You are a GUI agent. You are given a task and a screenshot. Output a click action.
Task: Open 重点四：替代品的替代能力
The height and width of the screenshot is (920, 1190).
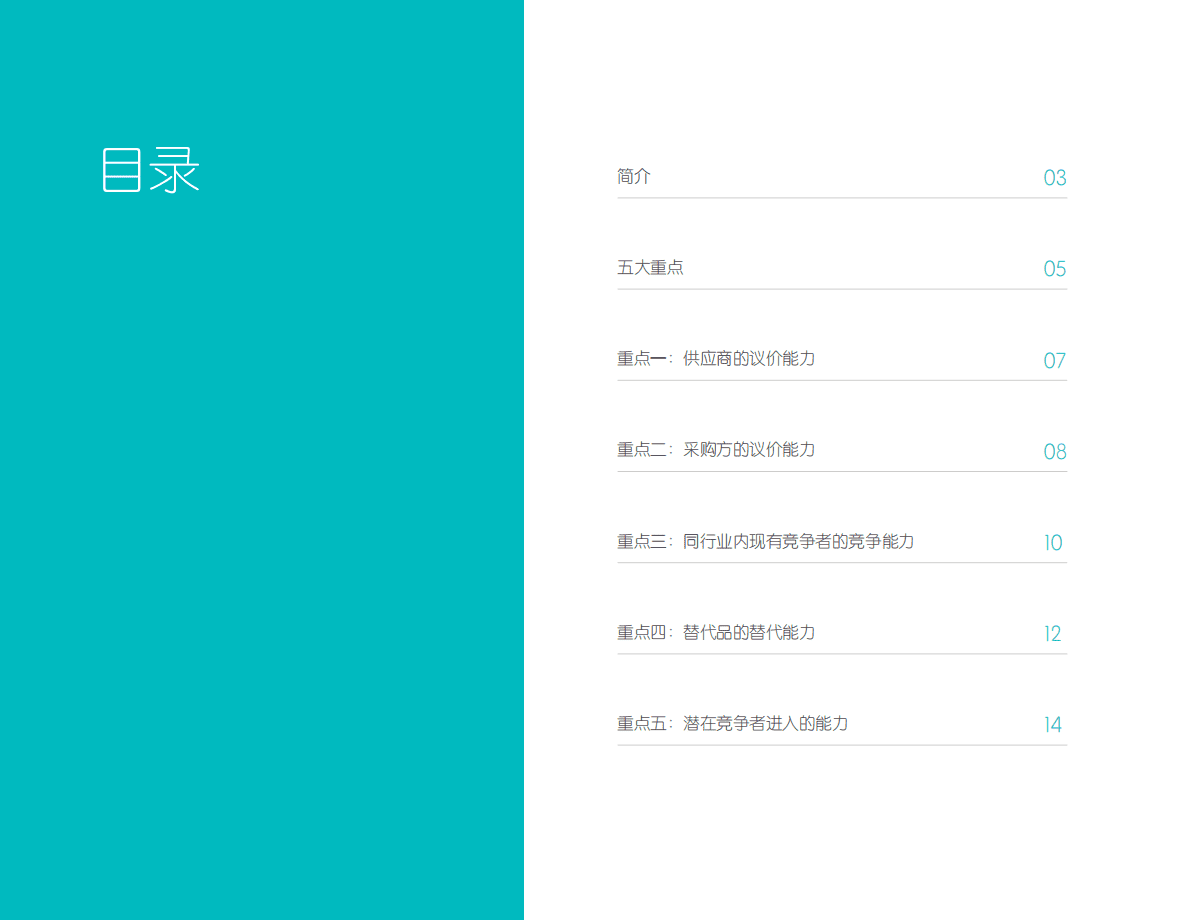tap(717, 633)
